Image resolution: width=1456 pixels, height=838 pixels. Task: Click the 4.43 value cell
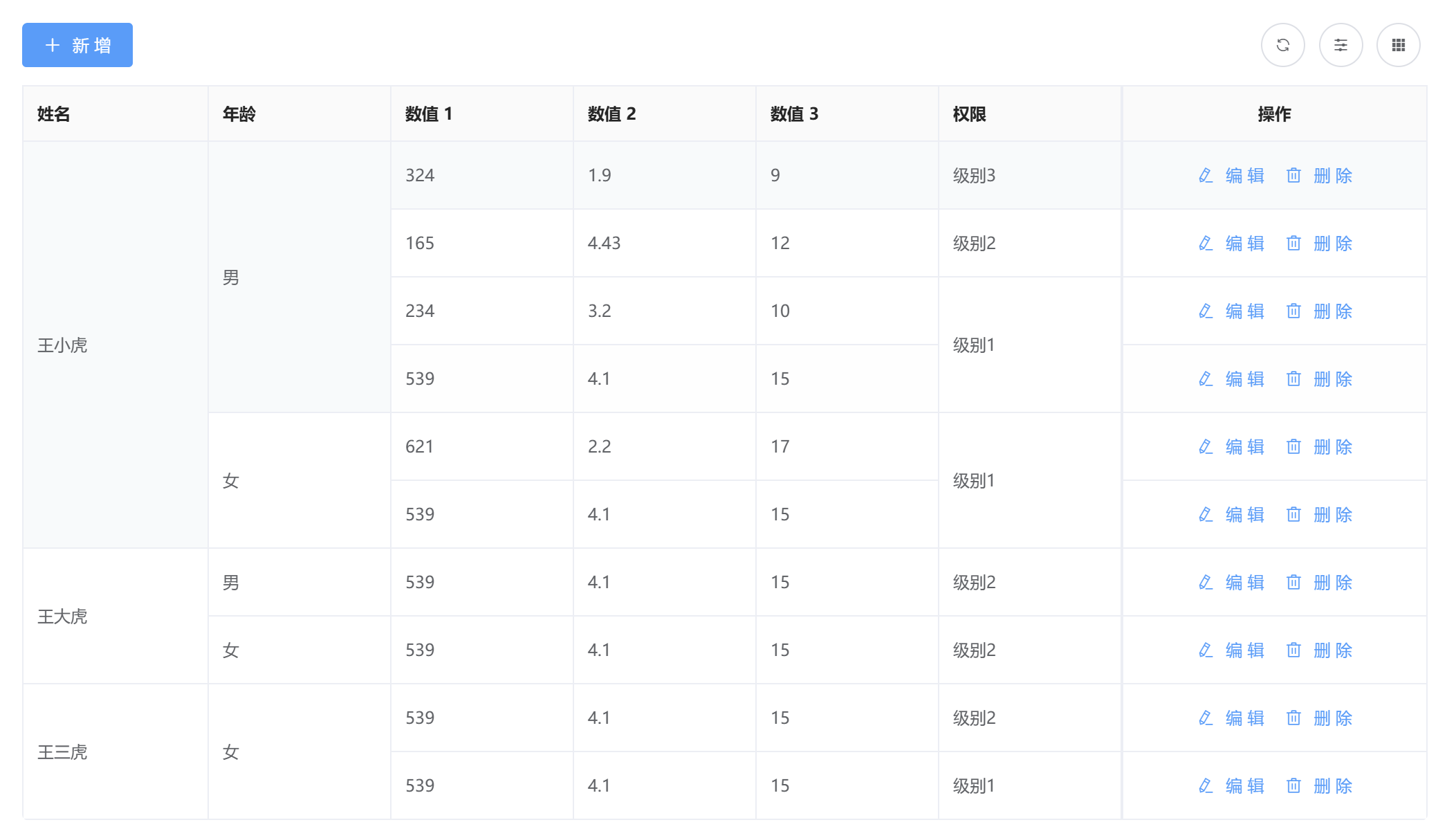point(604,244)
